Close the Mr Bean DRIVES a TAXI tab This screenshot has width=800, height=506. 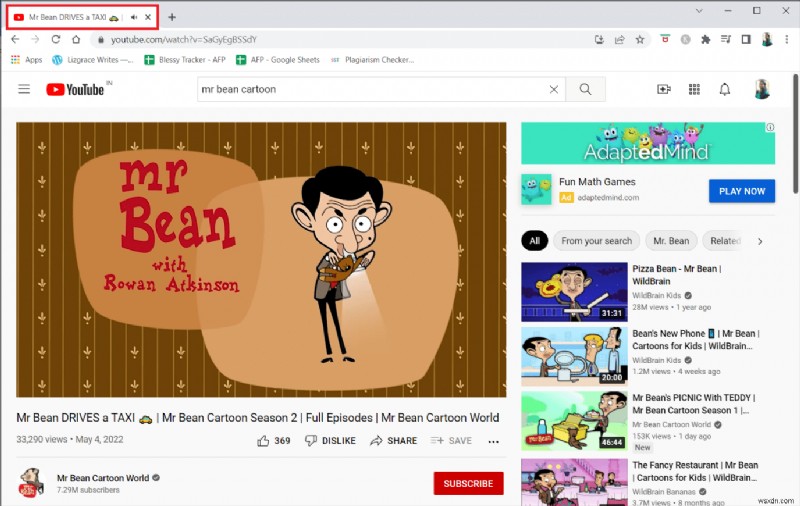coord(148,17)
